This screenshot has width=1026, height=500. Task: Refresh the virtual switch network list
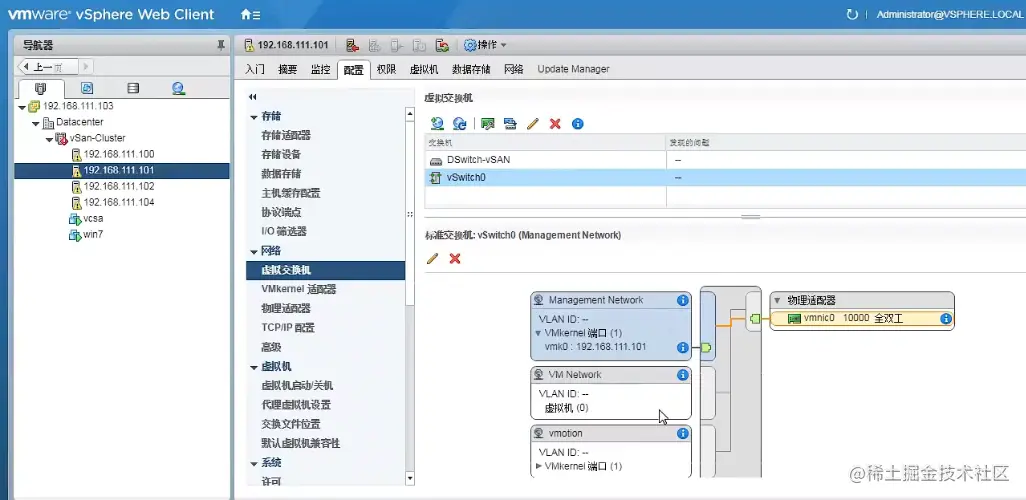pos(460,123)
